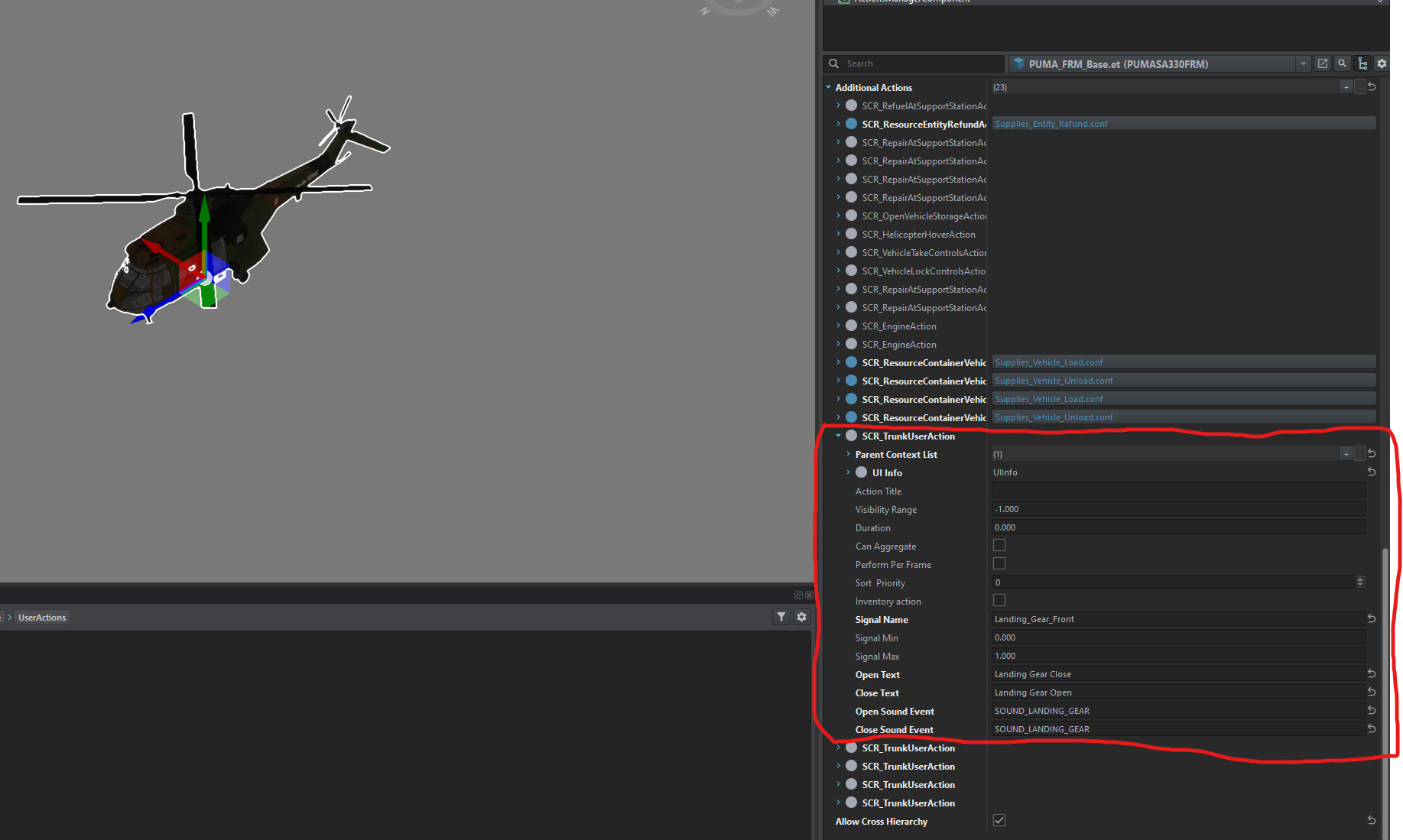Image resolution: width=1403 pixels, height=840 pixels.
Task: Click the Visibility Range value field
Action: click(1178, 509)
